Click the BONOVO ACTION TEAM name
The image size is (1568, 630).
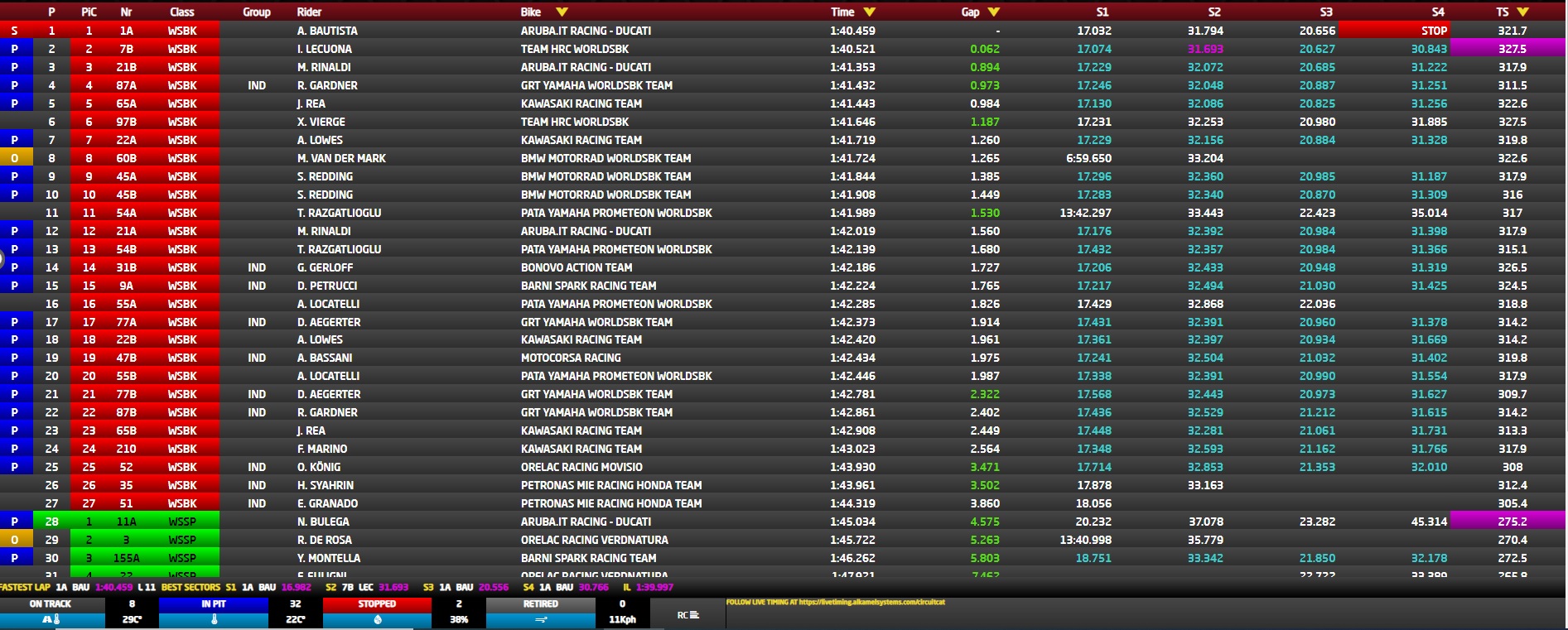[577, 267]
